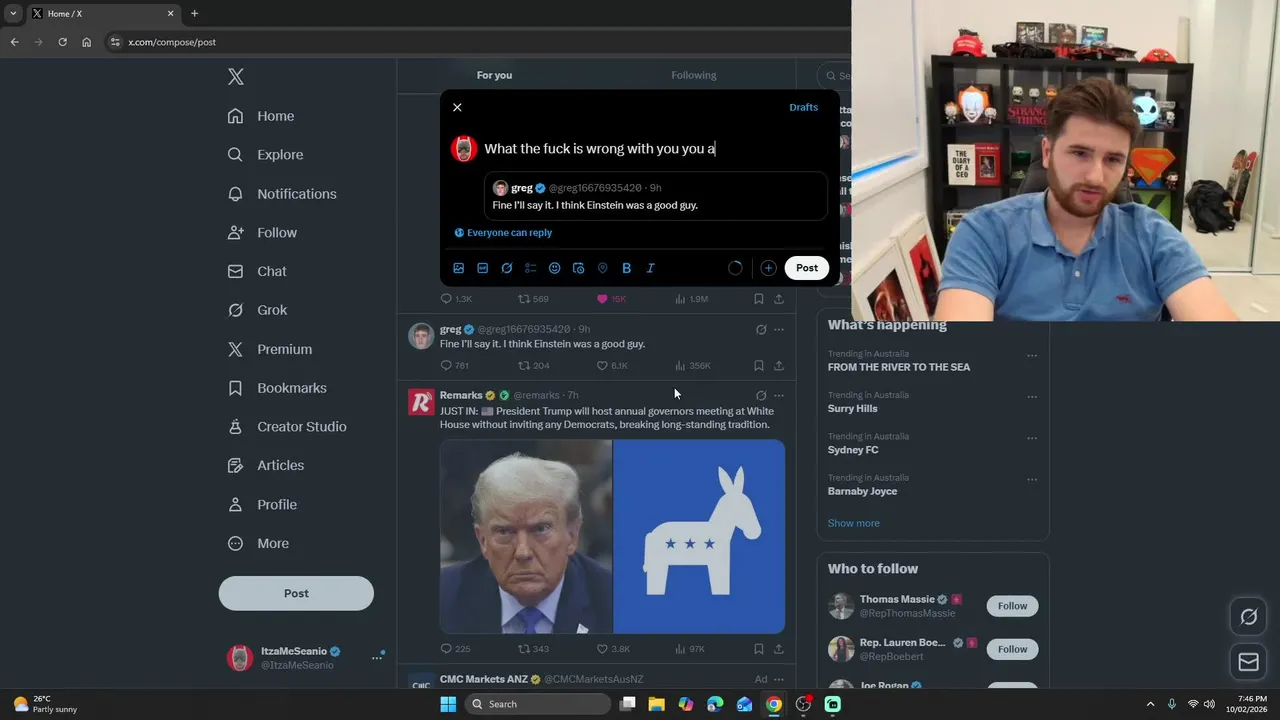The height and width of the screenshot is (720, 1280).
Task: Enhance the post with the Grok icon in composer
Action: (507, 268)
